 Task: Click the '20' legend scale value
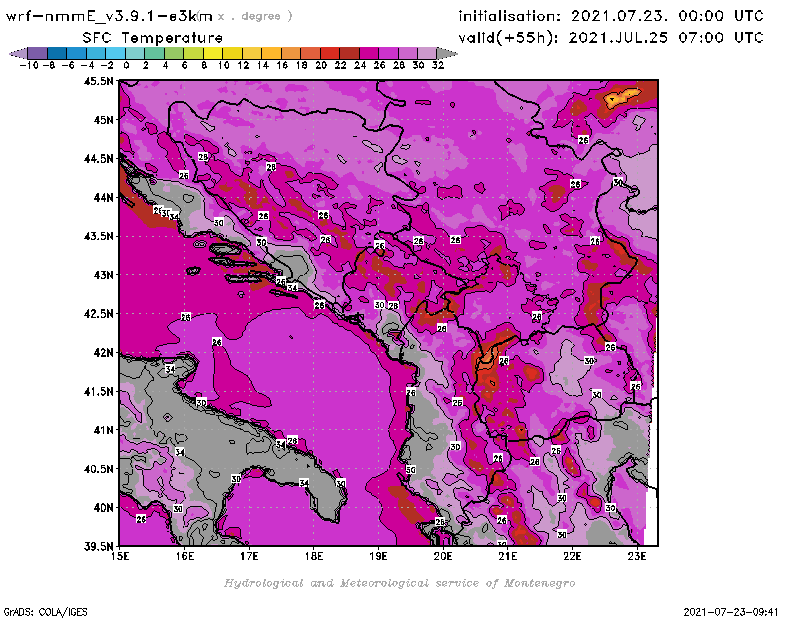tap(321, 65)
